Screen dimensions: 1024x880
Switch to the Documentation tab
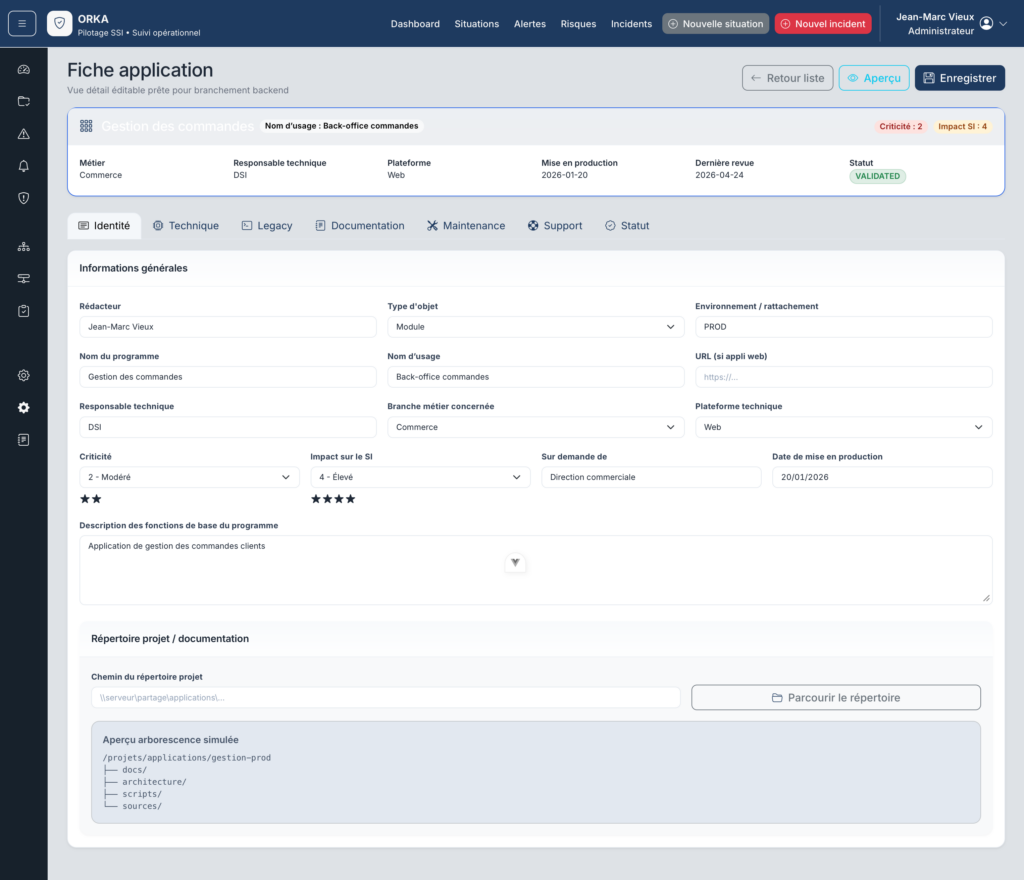coord(360,225)
